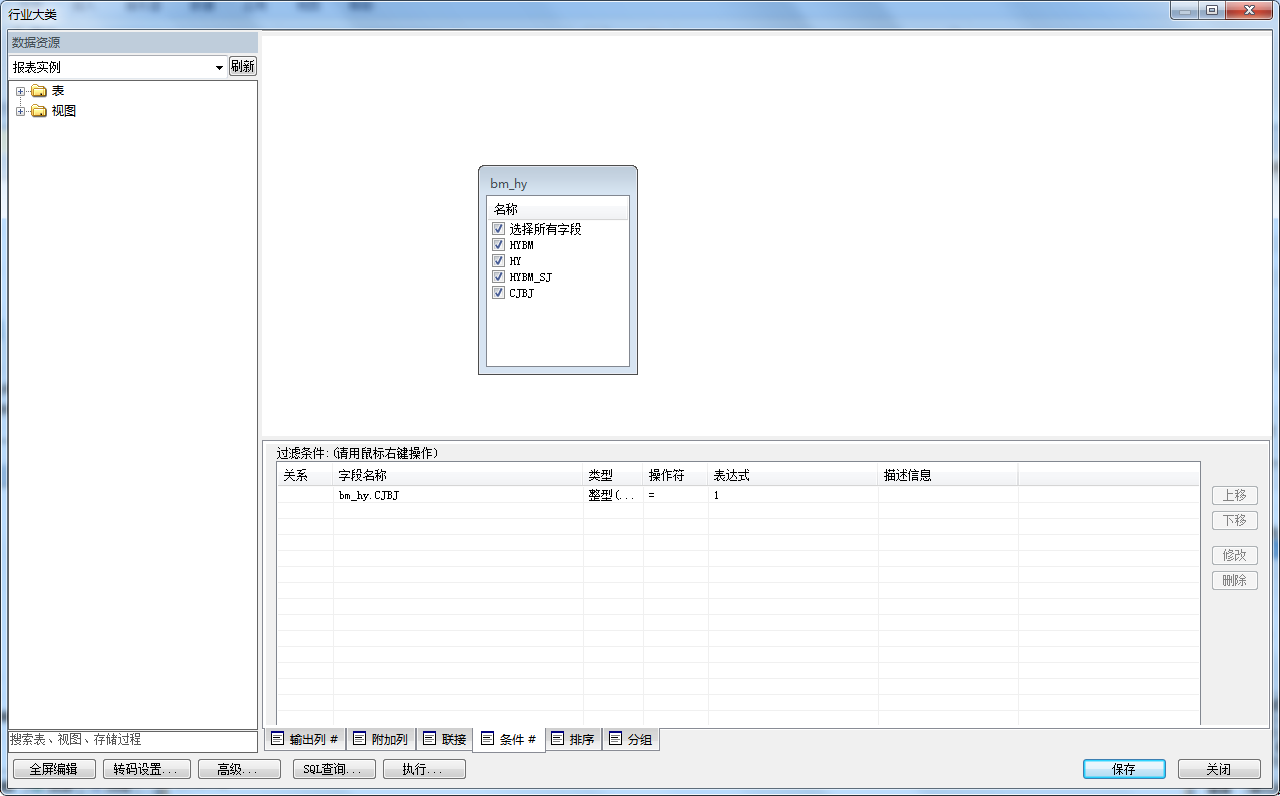Uncheck the CJBJ field checkbox
The width and height of the screenshot is (1280, 796).
click(x=498, y=293)
